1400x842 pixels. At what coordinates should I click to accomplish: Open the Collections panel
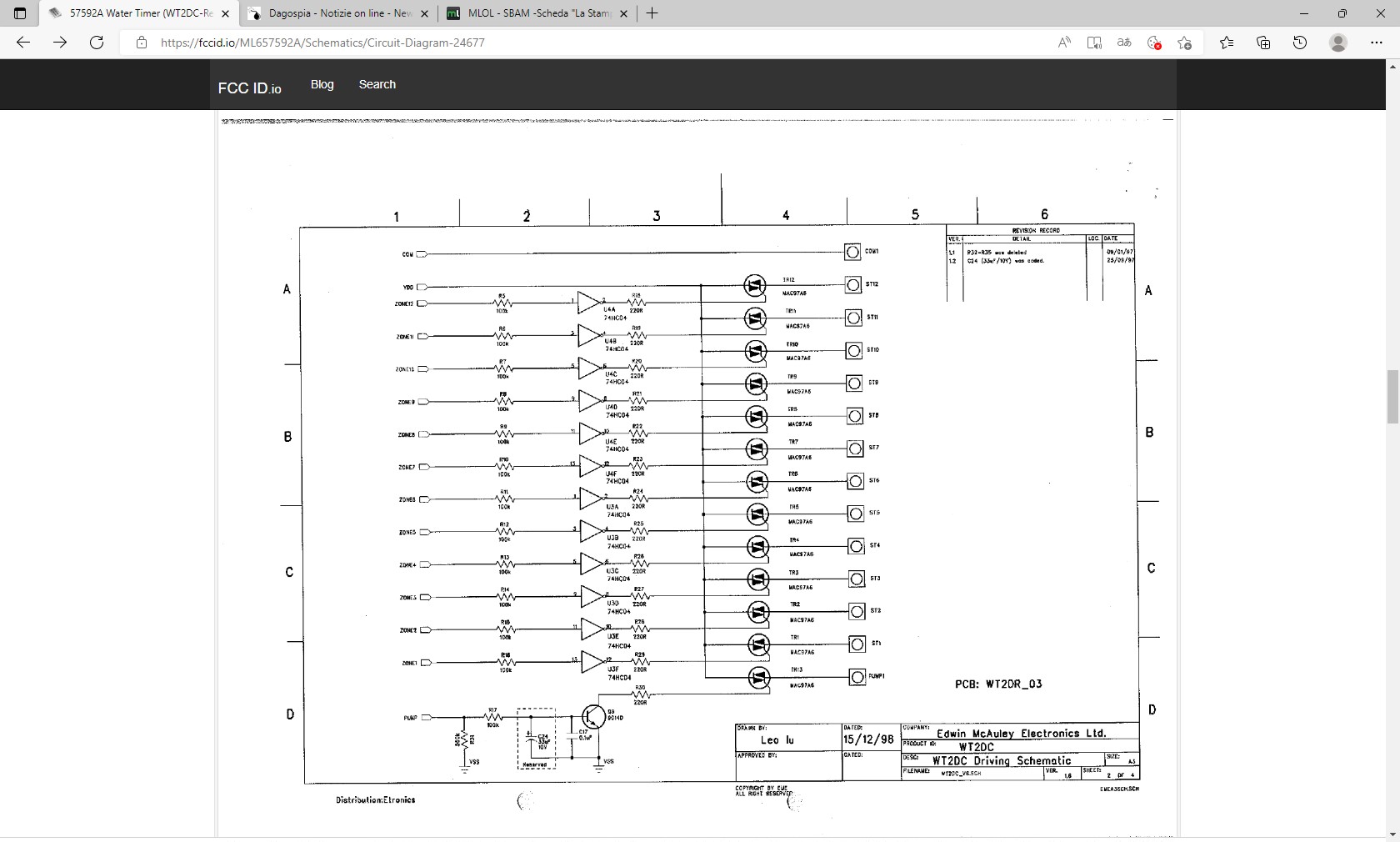click(1263, 43)
